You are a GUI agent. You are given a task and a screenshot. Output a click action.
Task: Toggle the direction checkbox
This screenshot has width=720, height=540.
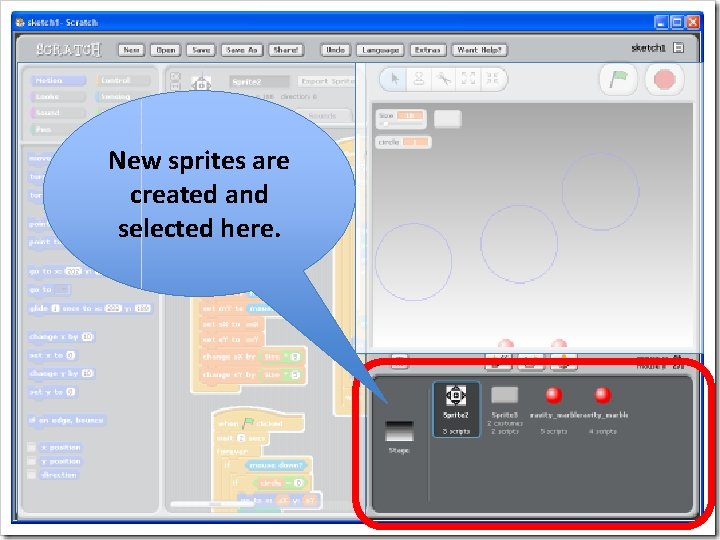pyautogui.click(x=31, y=475)
